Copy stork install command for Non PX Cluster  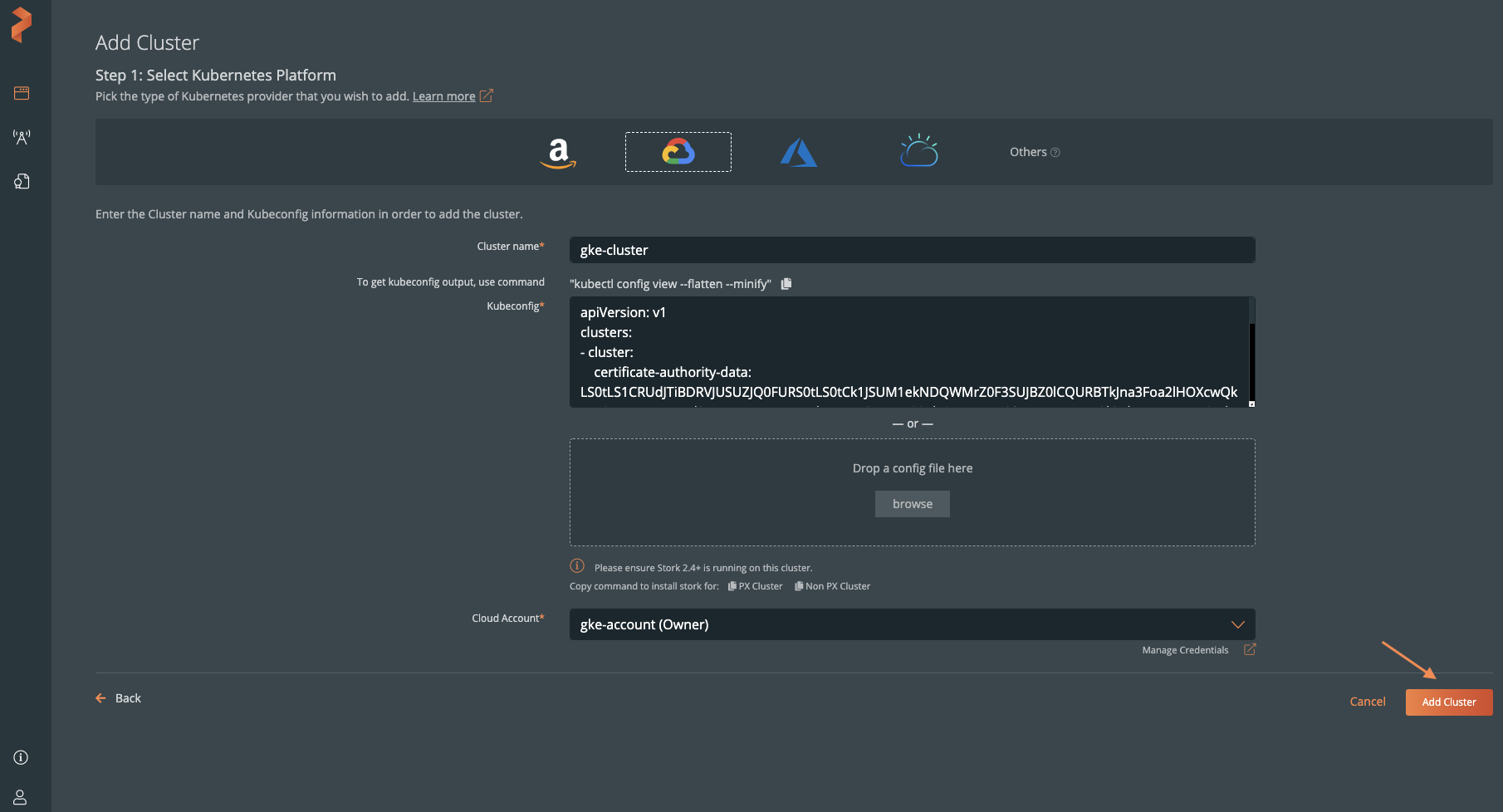pyautogui.click(x=832, y=586)
